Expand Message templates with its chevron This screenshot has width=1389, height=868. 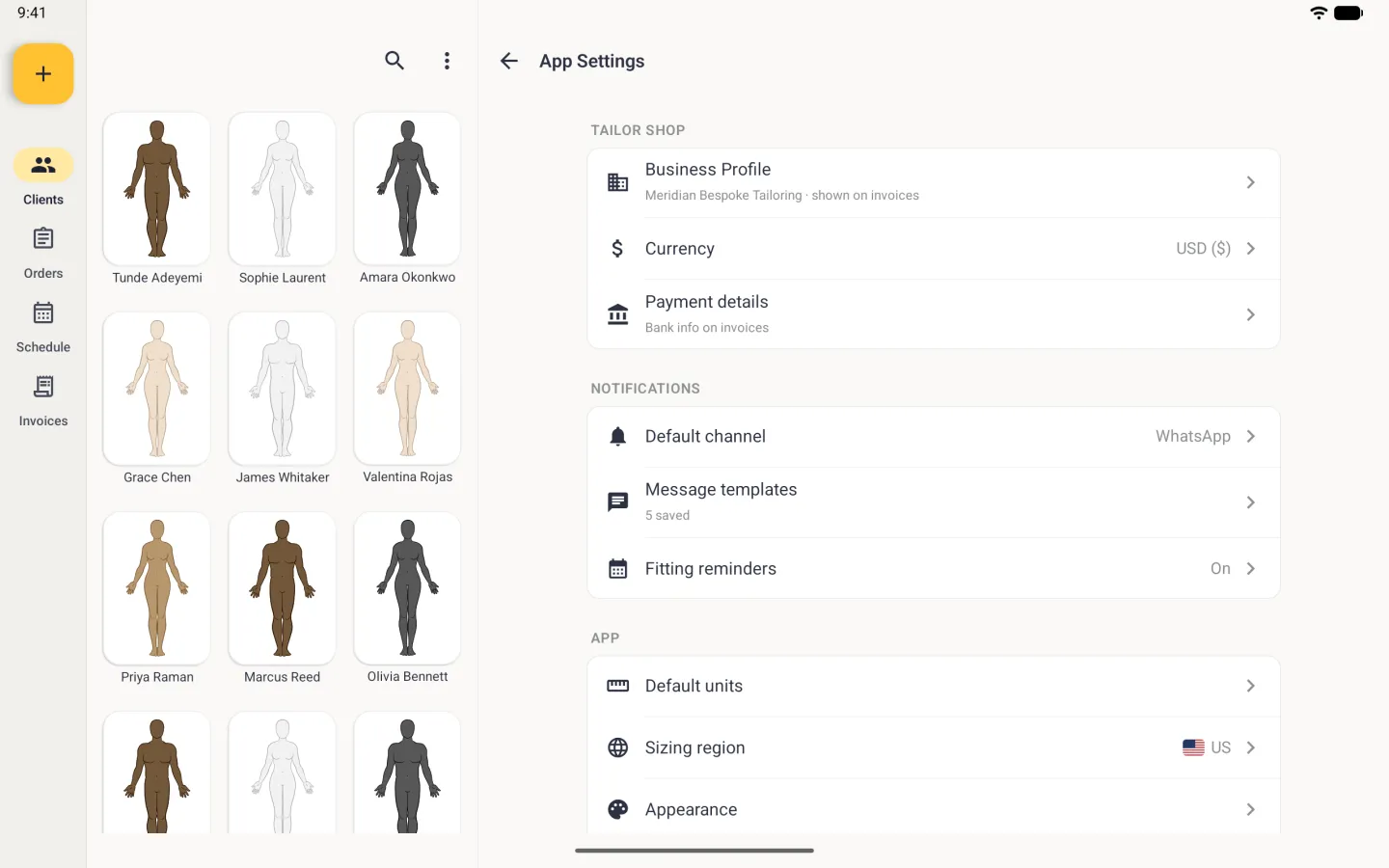(x=1250, y=502)
